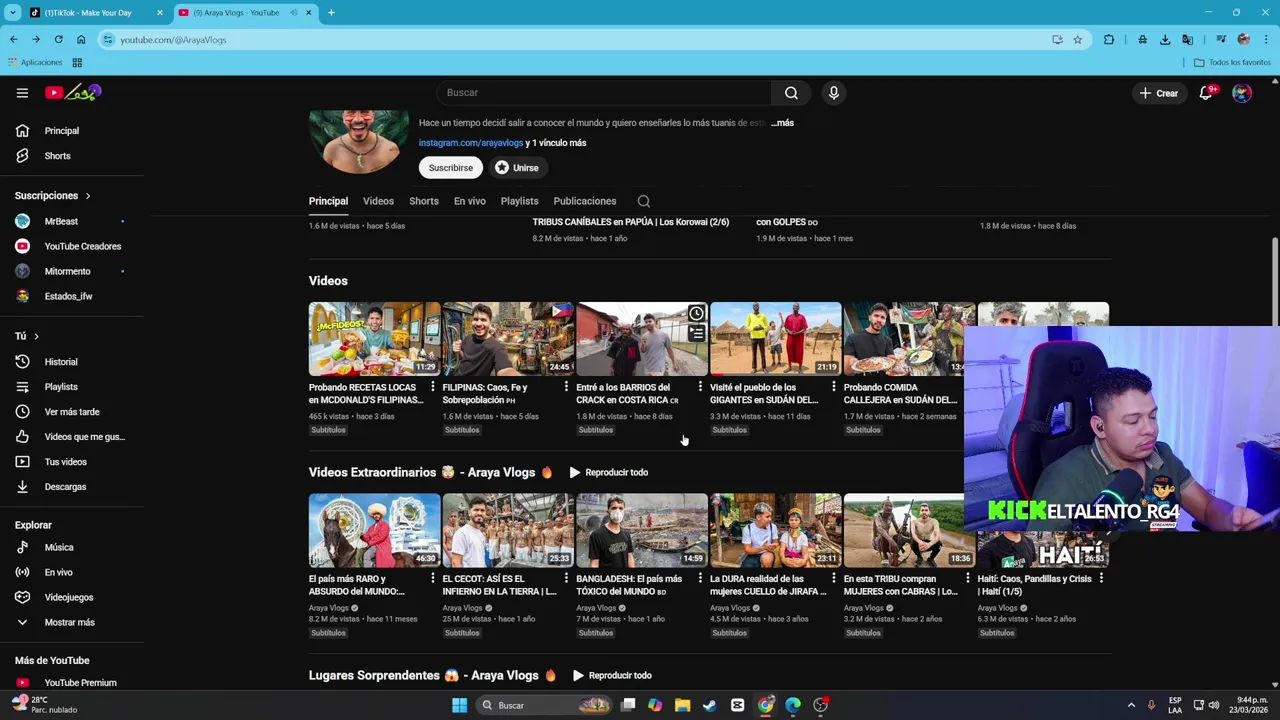Image resolution: width=1280 pixels, height=720 pixels.
Task: Open Playlists in the sidebar
Action: (x=61, y=387)
